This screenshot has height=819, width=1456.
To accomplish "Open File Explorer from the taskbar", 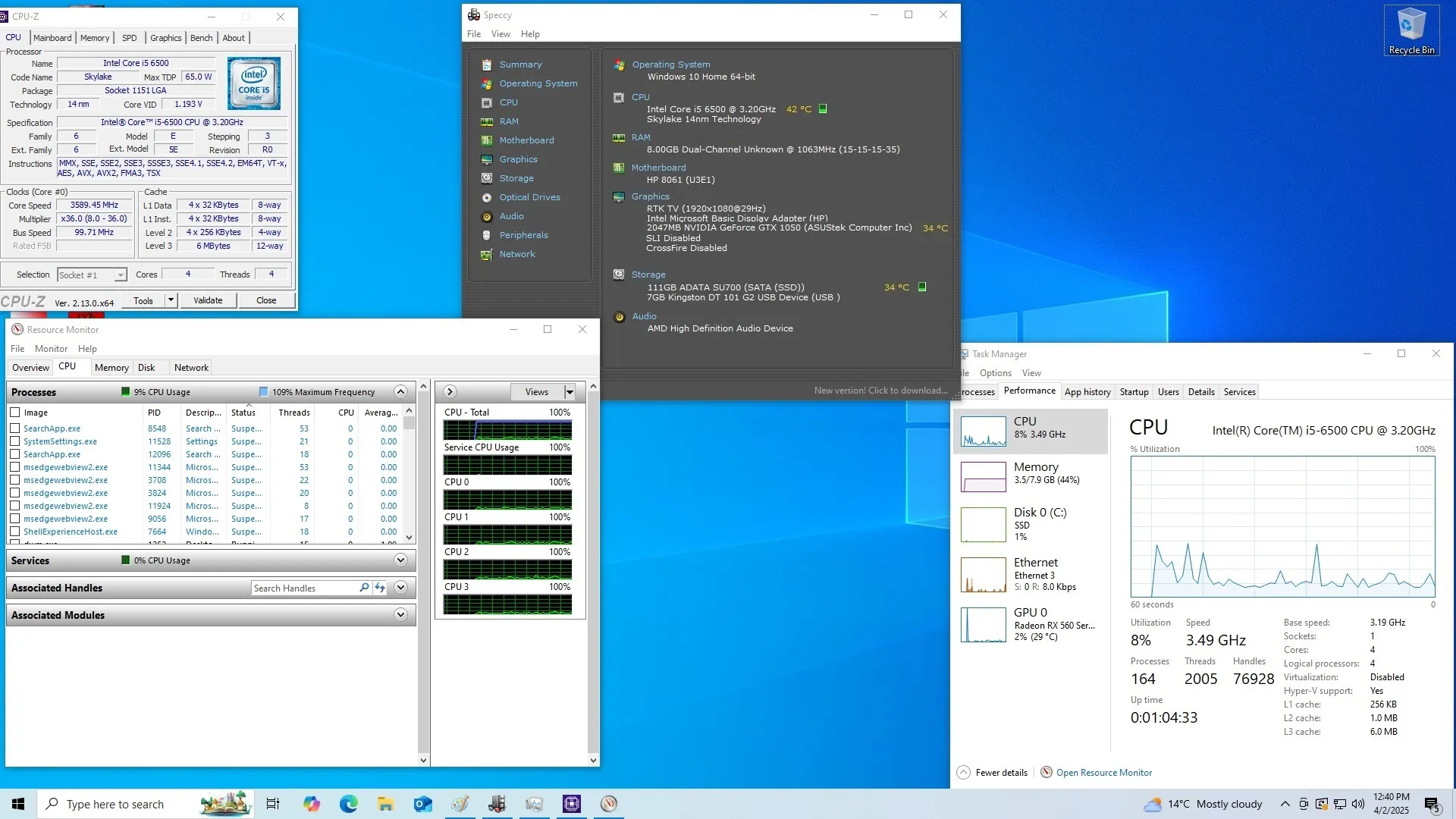I will [385, 804].
